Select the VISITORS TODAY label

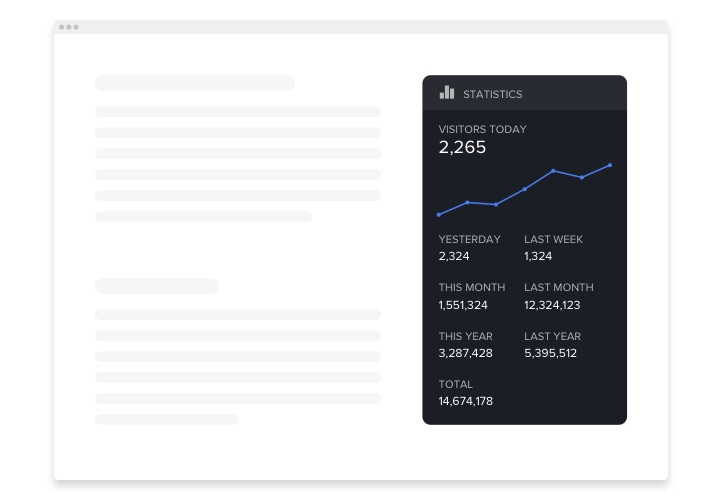coord(482,129)
